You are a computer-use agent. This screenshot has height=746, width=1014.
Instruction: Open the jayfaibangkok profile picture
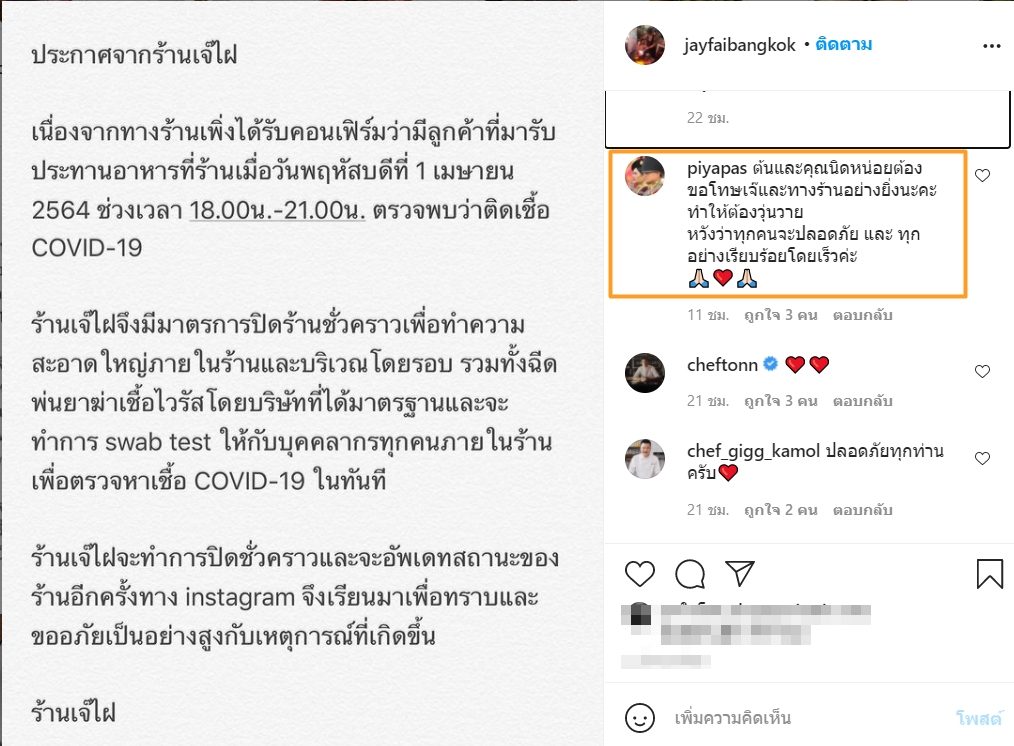pos(645,45)
